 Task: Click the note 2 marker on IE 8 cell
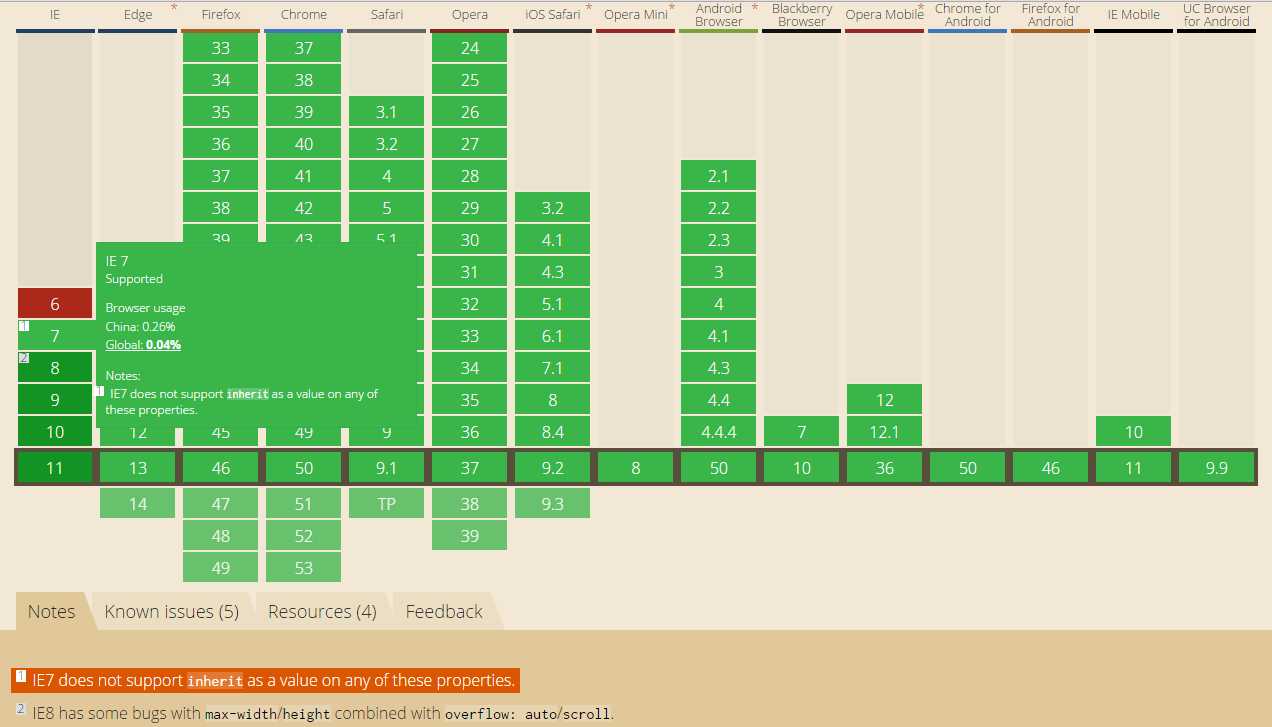click(x=24, y=358)
